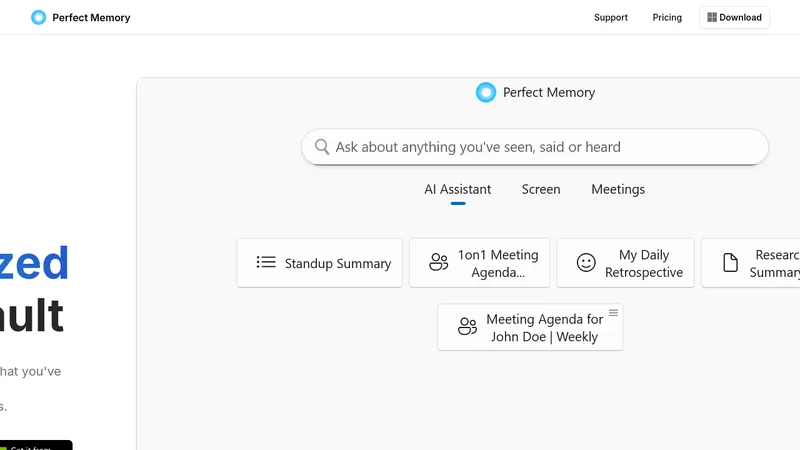Screen dimensions: 800x450
Task: Open the Research Summary card
Action: (751, 263)
